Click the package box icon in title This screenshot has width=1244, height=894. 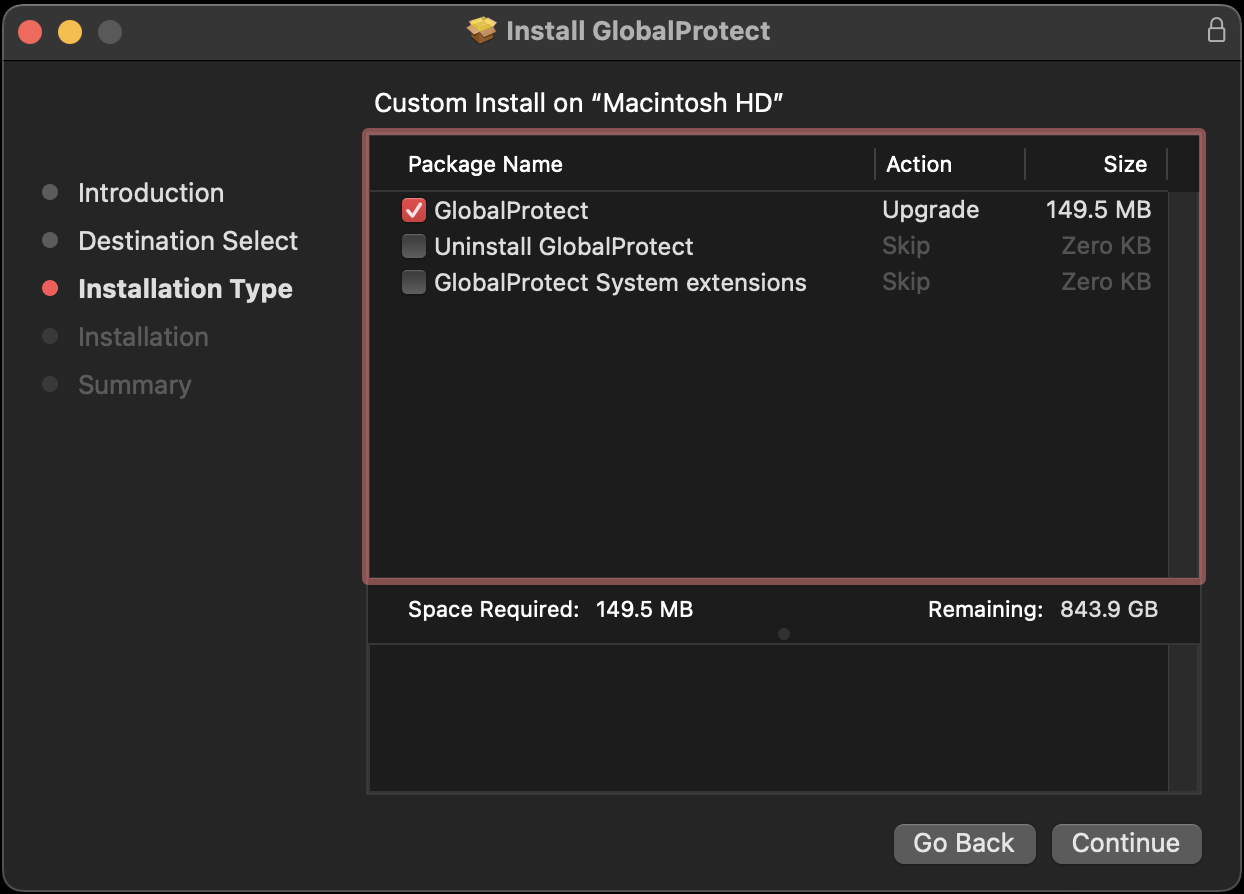click(482, 31)
